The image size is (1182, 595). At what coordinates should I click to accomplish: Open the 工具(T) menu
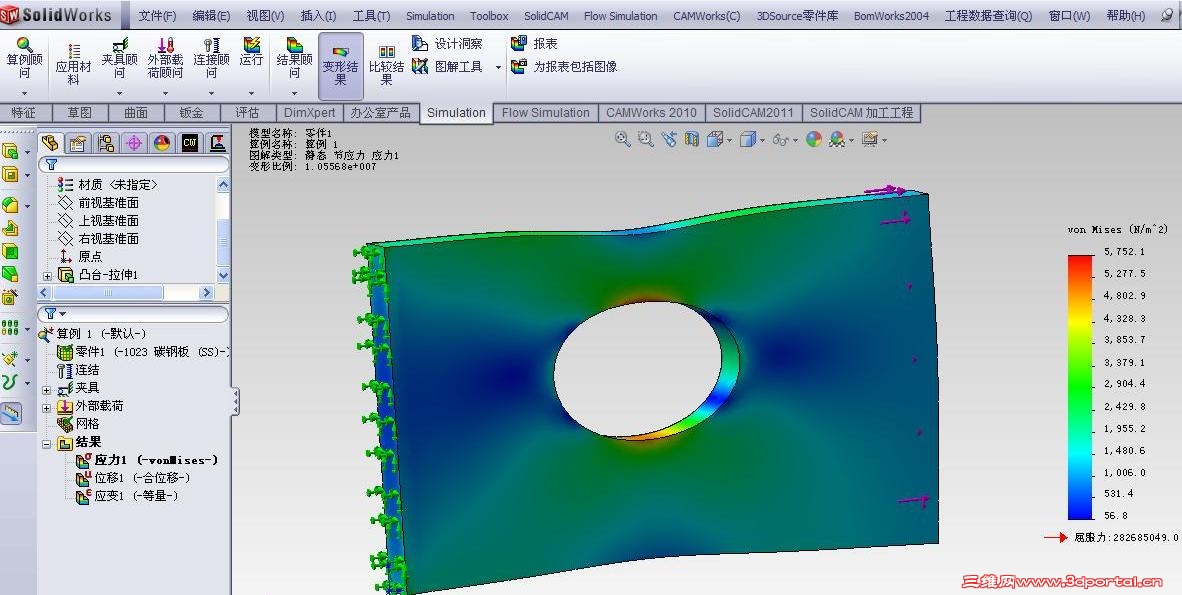point(372,16)
